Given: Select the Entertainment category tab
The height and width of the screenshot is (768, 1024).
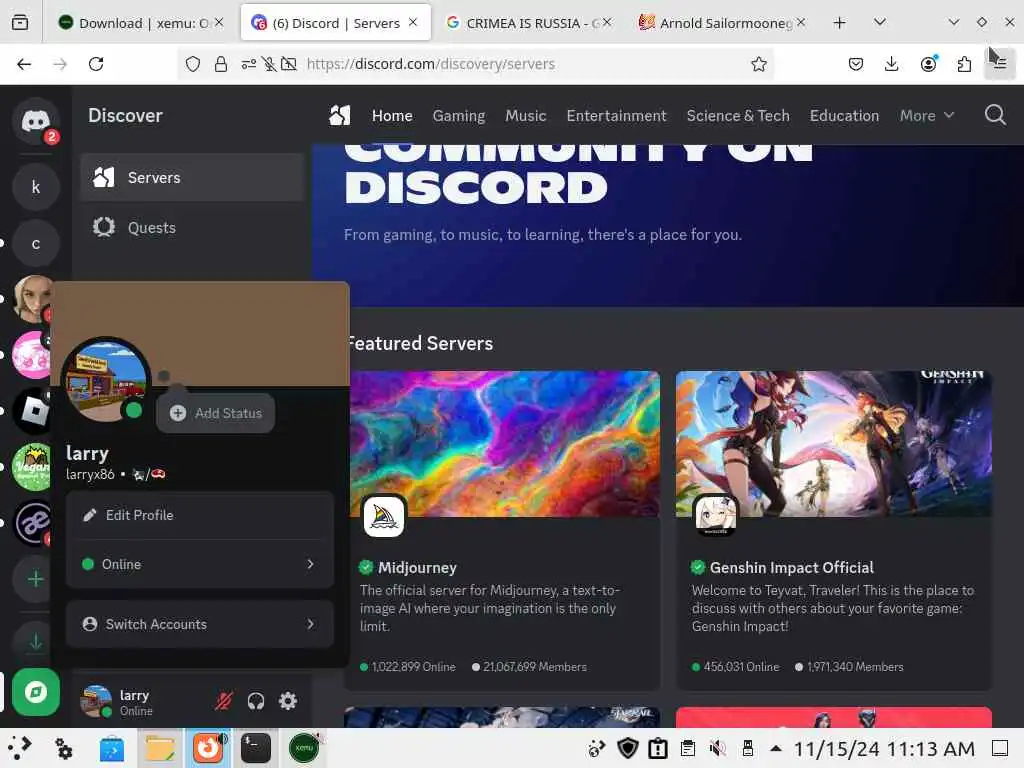Looking at the screenshot, I should pyautogui.click(x=616, y=116).
